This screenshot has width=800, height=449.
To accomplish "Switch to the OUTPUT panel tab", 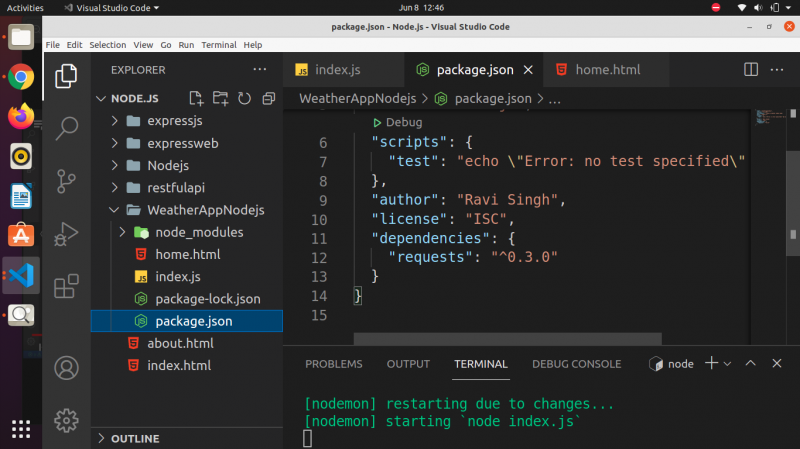I will click(x=408, y=364).
